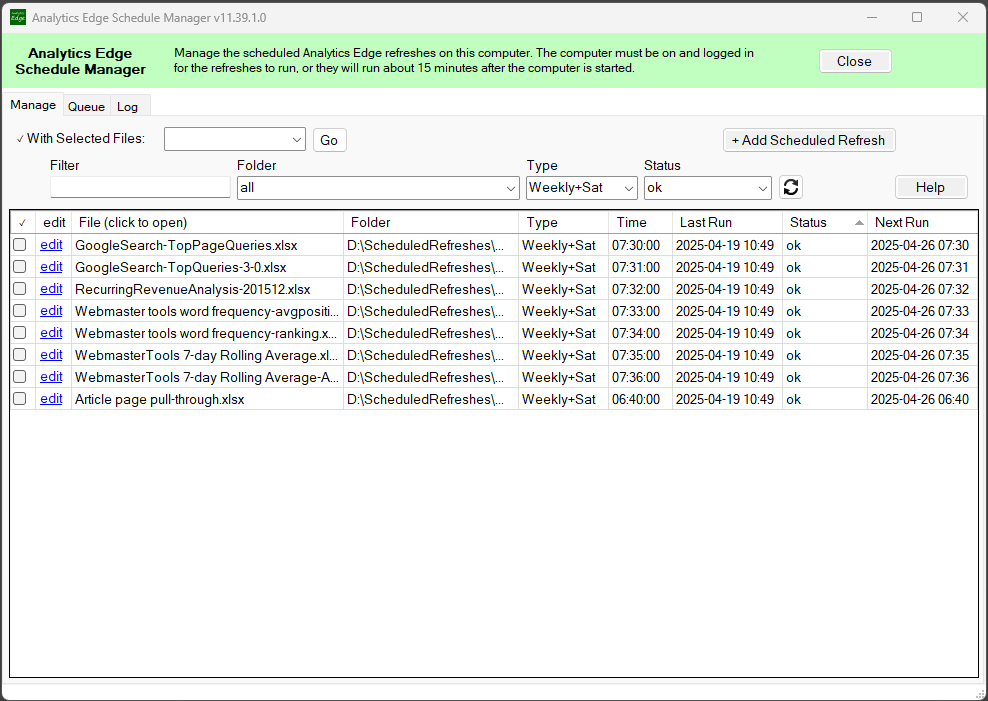Click the Go button

tap(330, 140)
